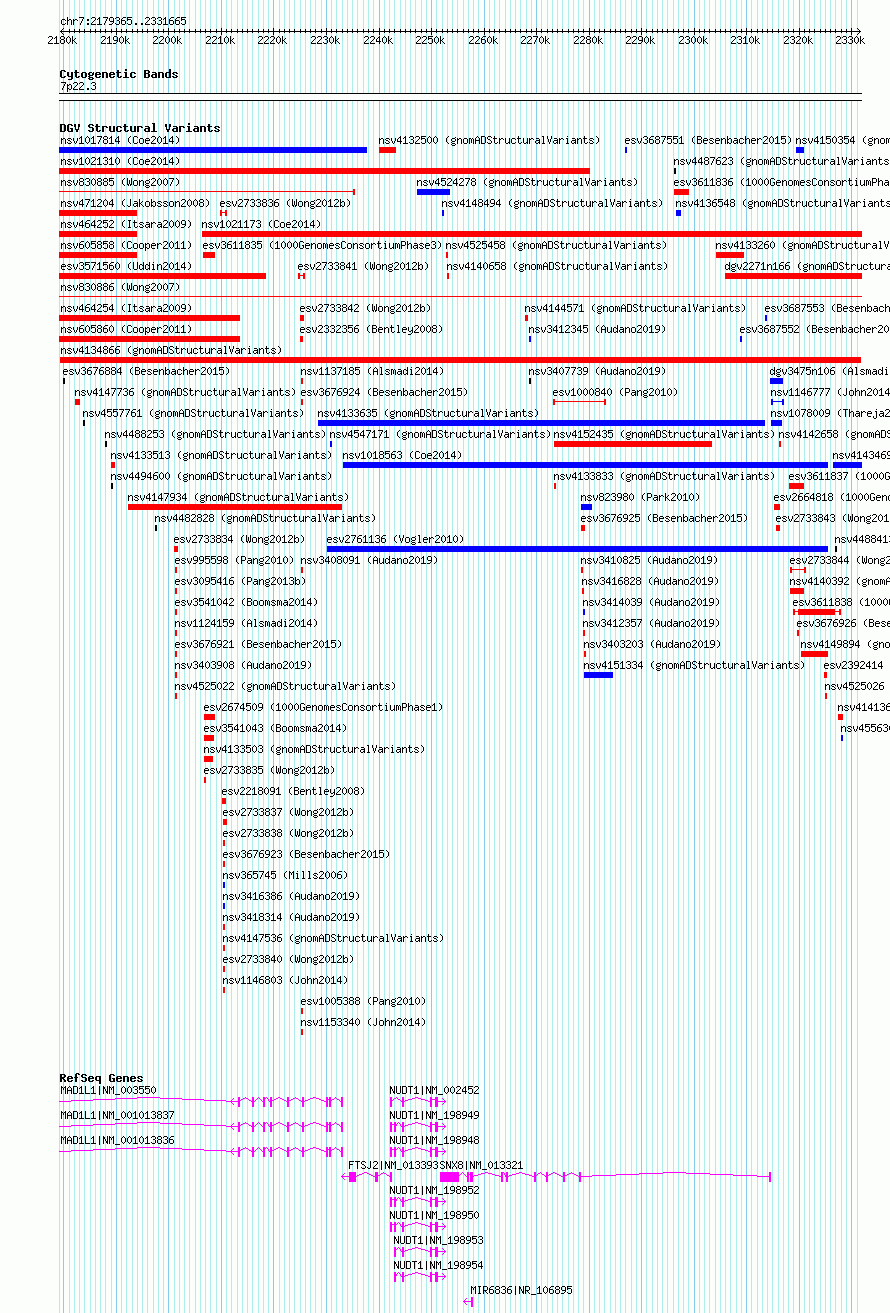Open variant esv1000840 (Pang2010)

click(x=615, y=392)
